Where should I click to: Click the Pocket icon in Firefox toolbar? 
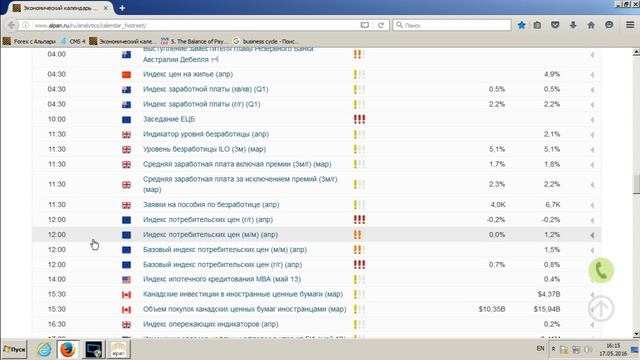coord(555,25)
